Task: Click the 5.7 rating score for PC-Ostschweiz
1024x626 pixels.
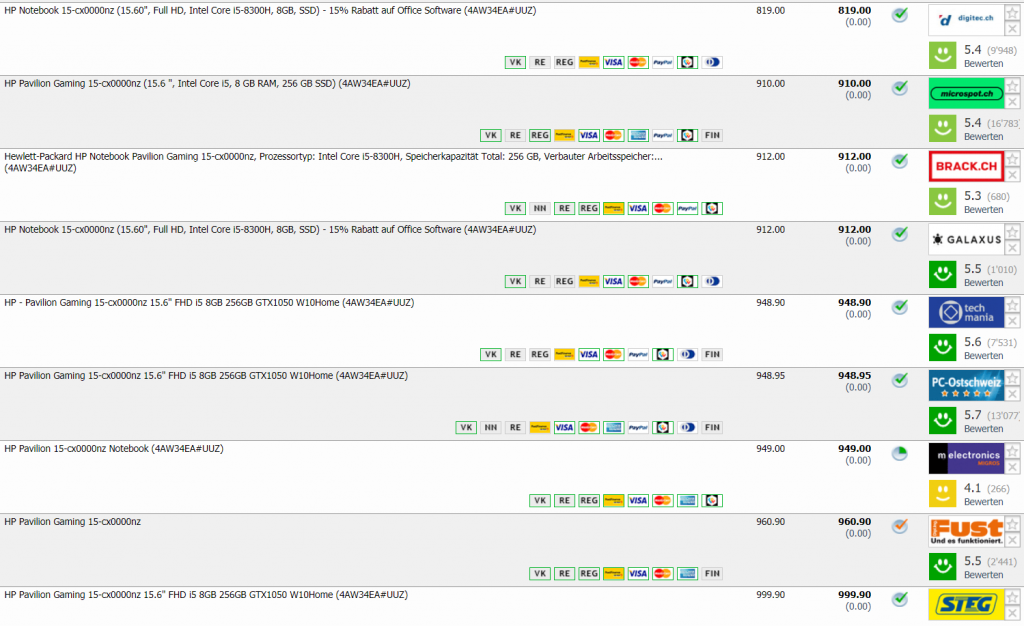Action: 972,415
